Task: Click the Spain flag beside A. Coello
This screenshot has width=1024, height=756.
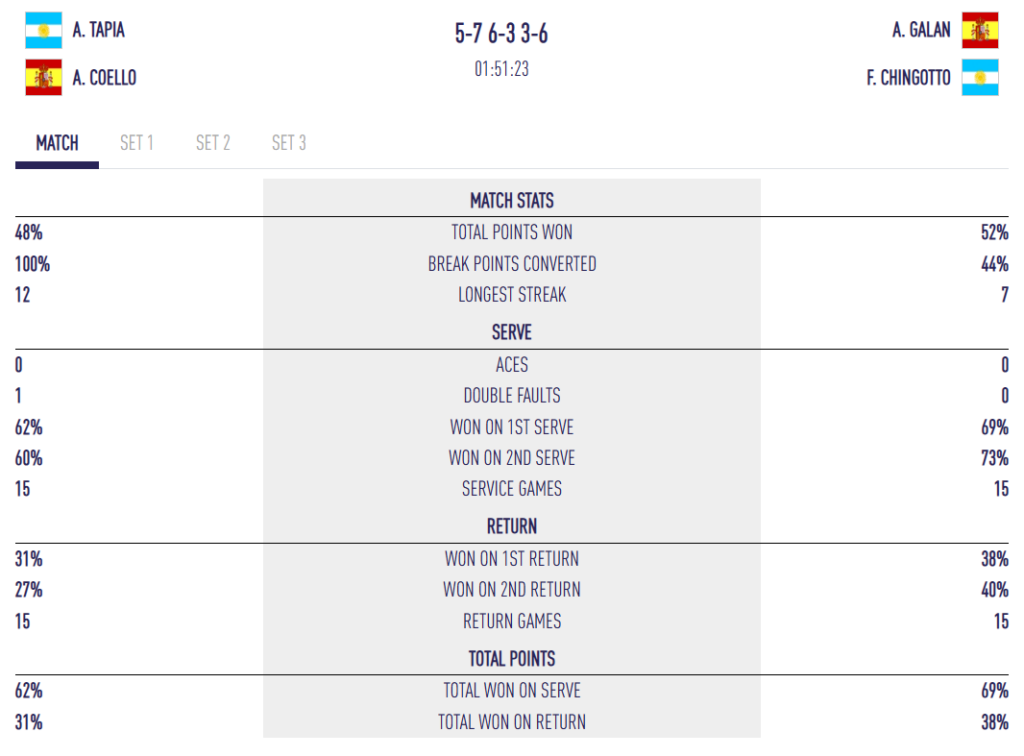Action: [x=43, y=78]
